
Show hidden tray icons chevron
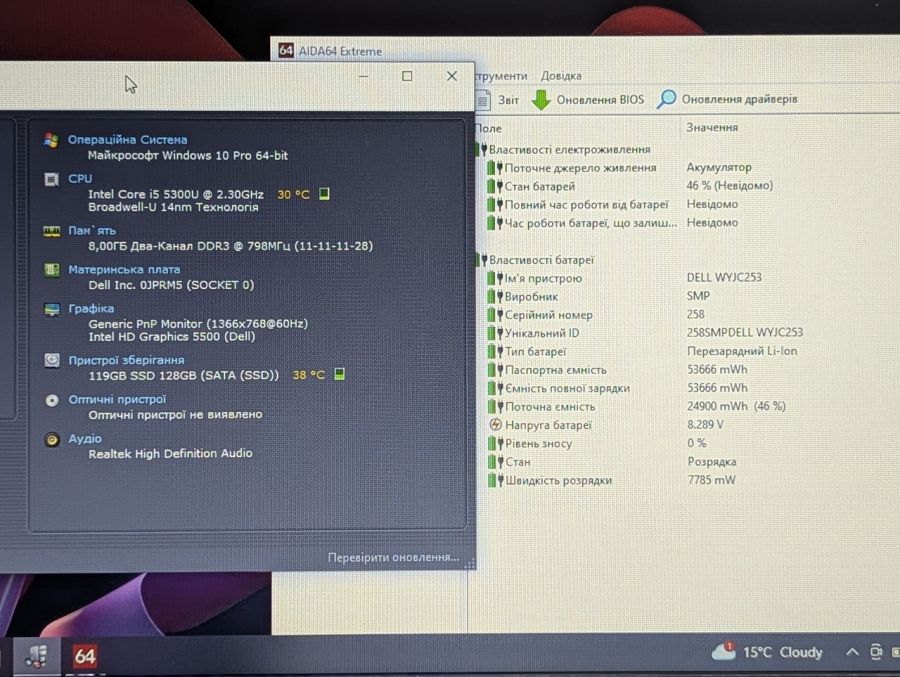[x=852, y=652]
